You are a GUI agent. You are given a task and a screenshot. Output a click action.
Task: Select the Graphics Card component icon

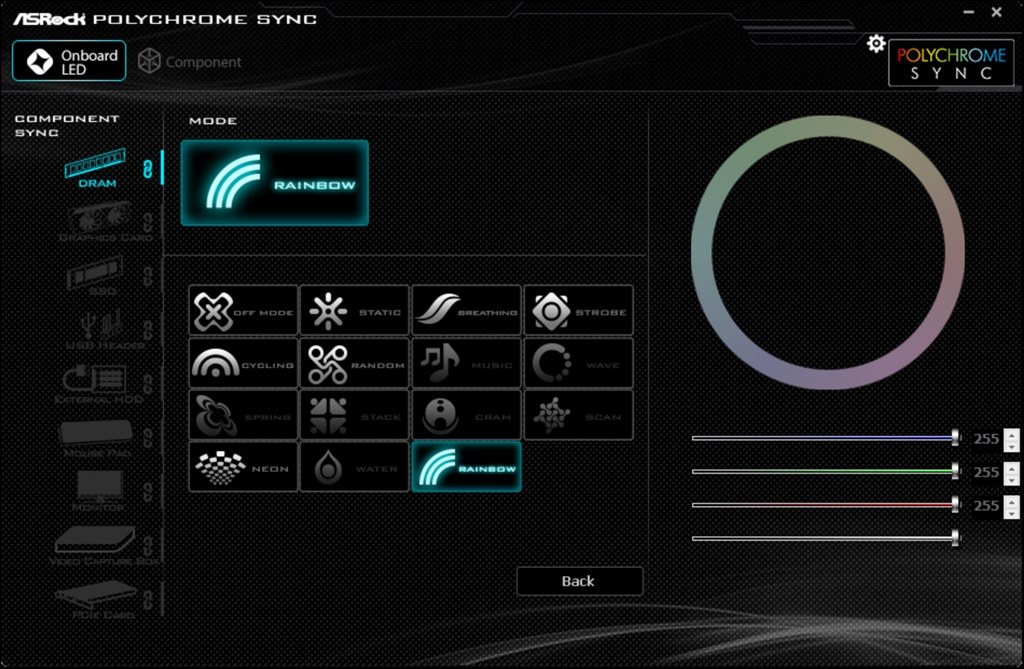click(104, 222)
